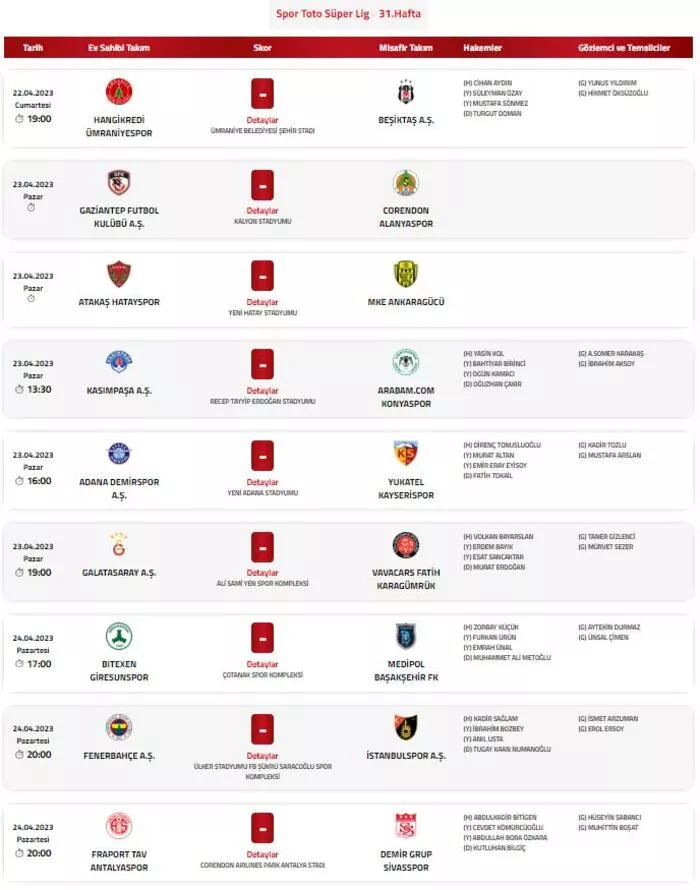Select the 31.Hafta week heading
Image resolution: width=700 pixels, height=890 pixels.
click(x=399, y=14)
